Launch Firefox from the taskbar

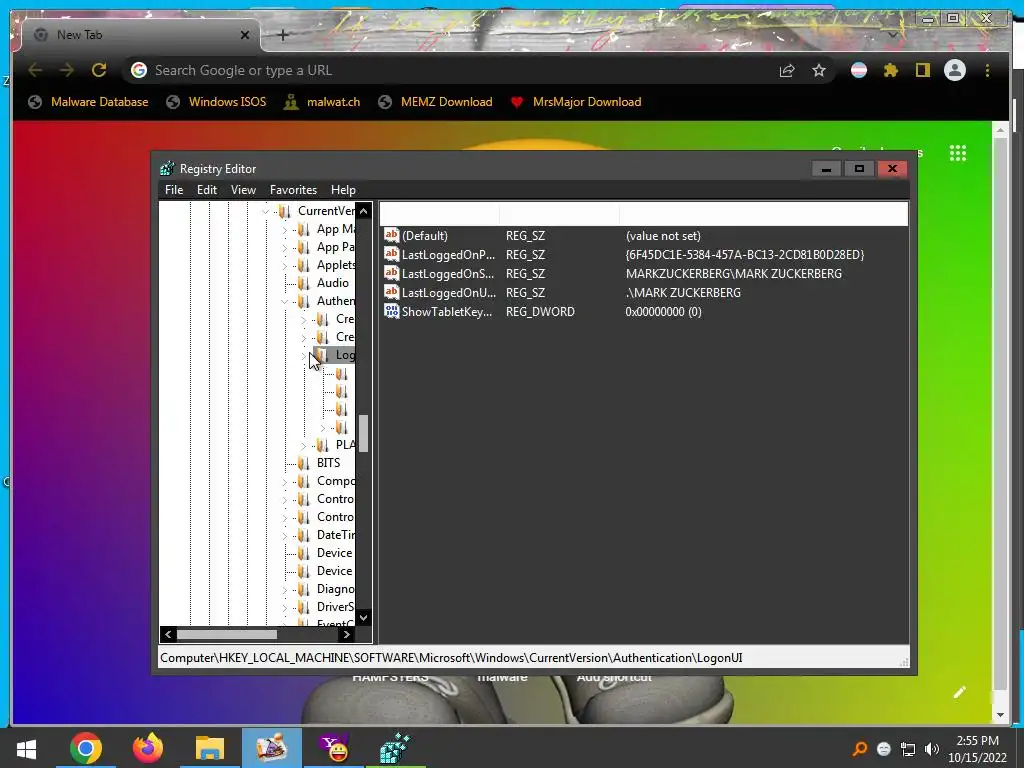coord(148,748)
